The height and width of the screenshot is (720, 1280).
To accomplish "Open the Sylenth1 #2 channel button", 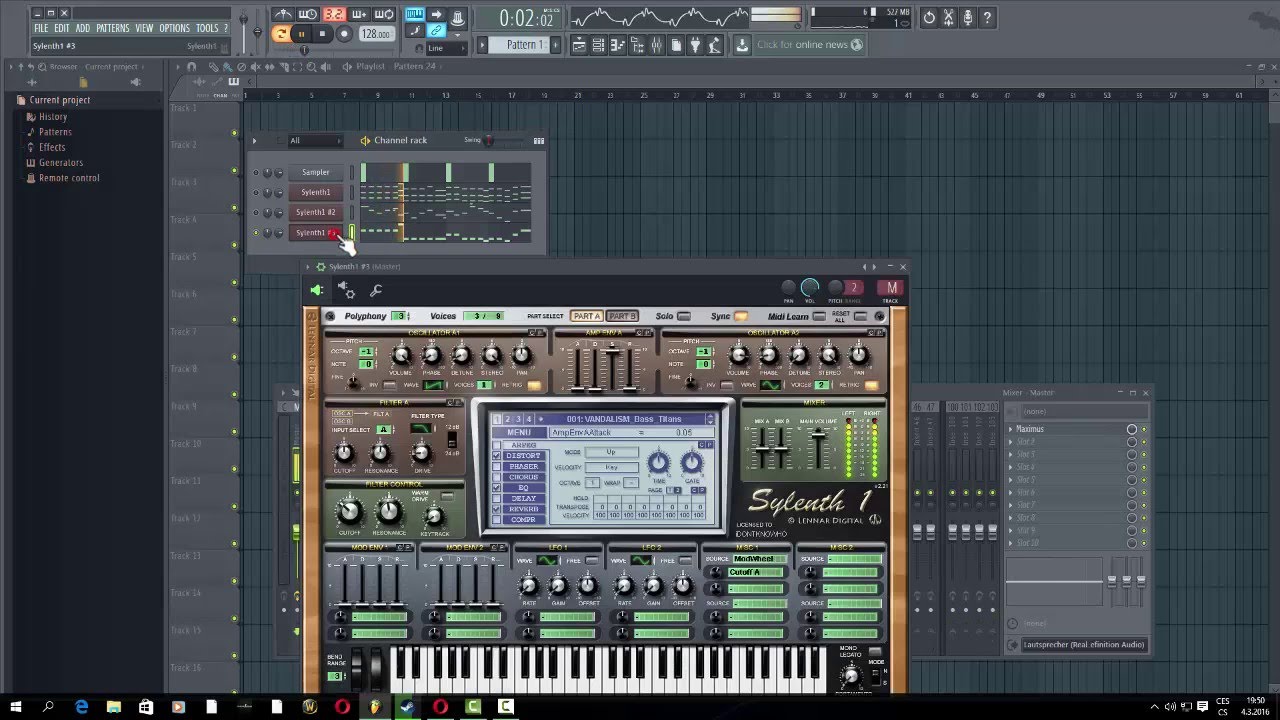I will point(316,212).
